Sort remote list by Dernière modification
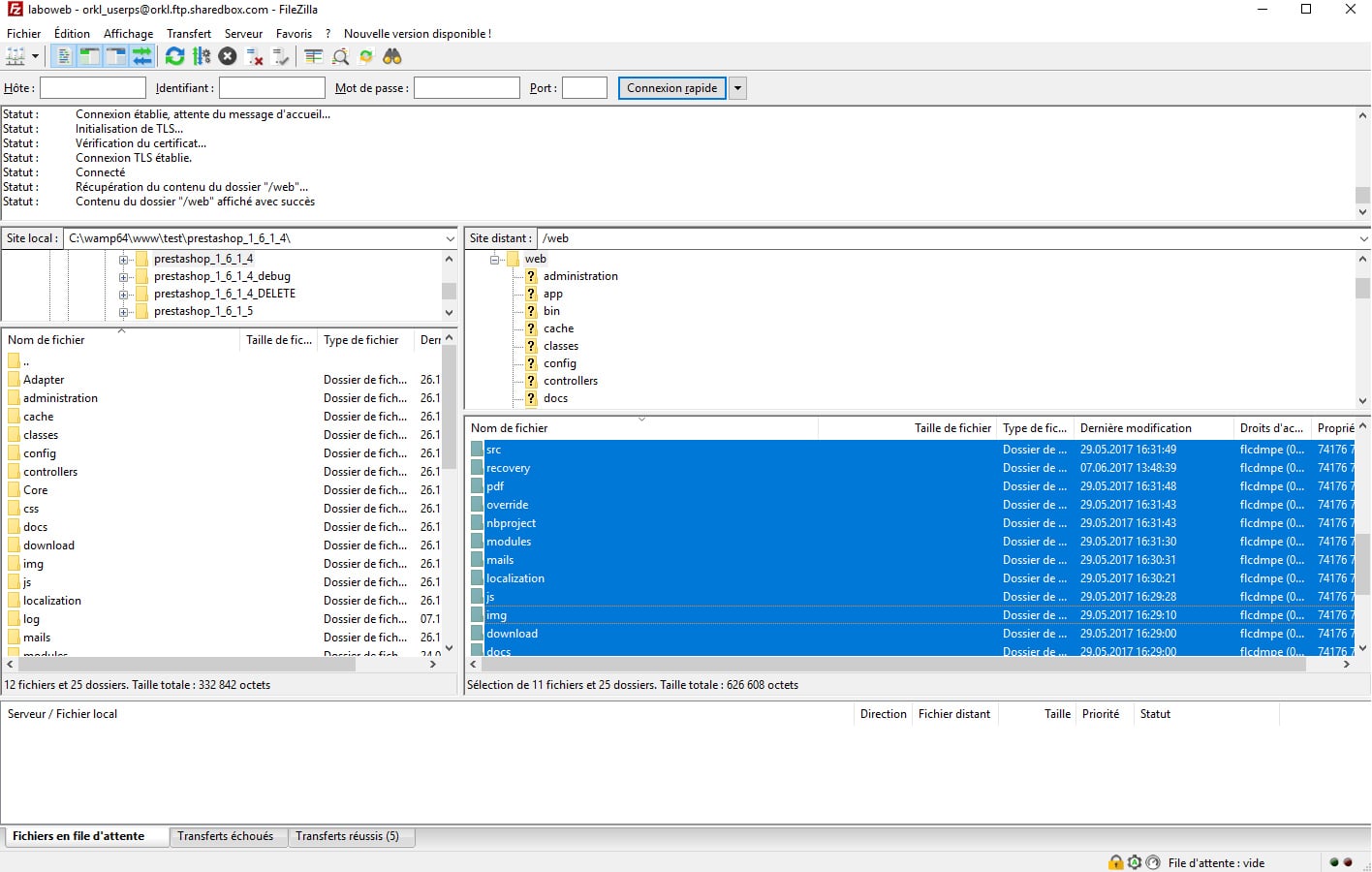The height and width of the screenshot is (872, 1372). (x=1152, y=428)
